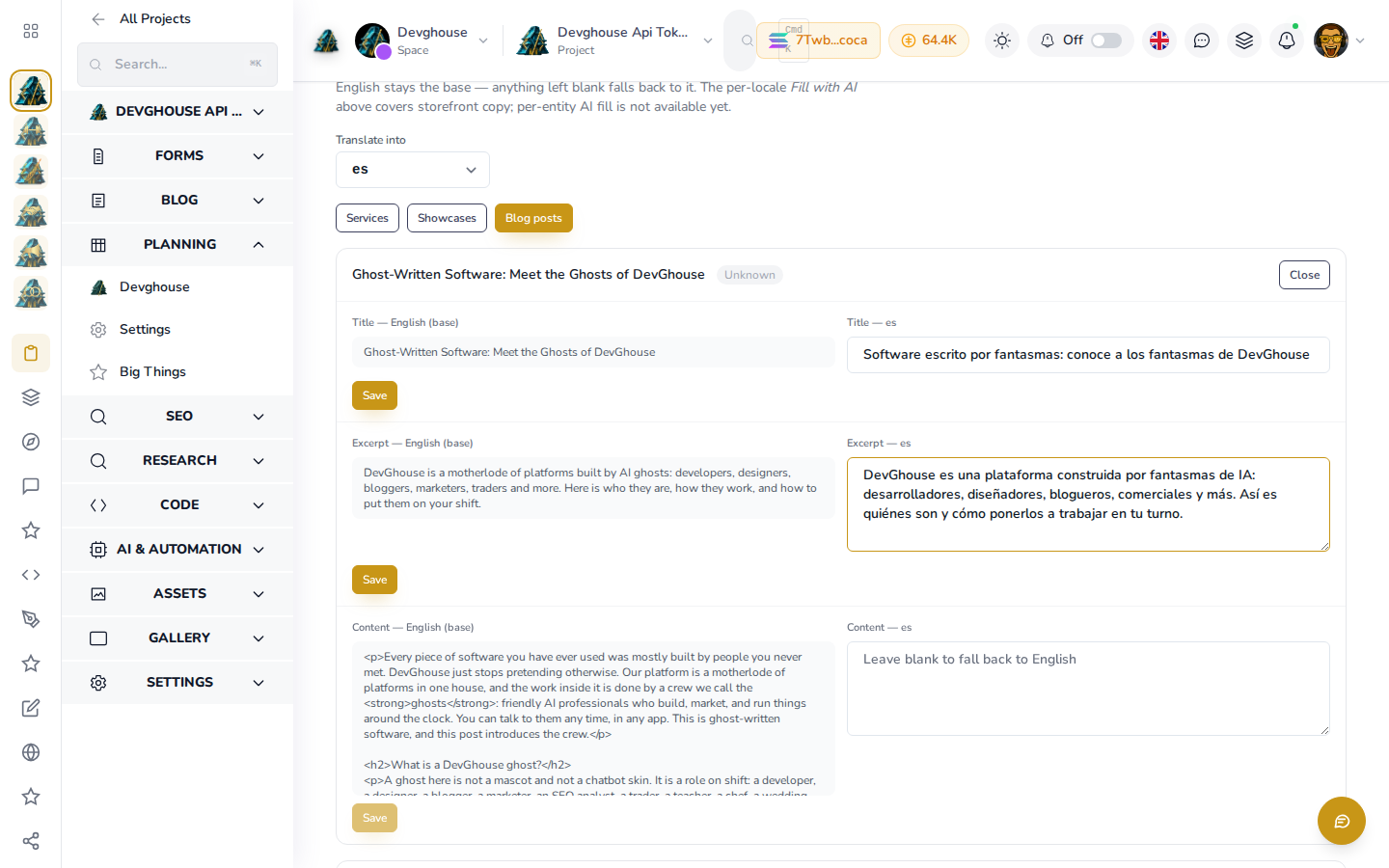The image size is (1389, 868).
Task: Close the blog post editor panel
Action: (x=1304, y=275)
